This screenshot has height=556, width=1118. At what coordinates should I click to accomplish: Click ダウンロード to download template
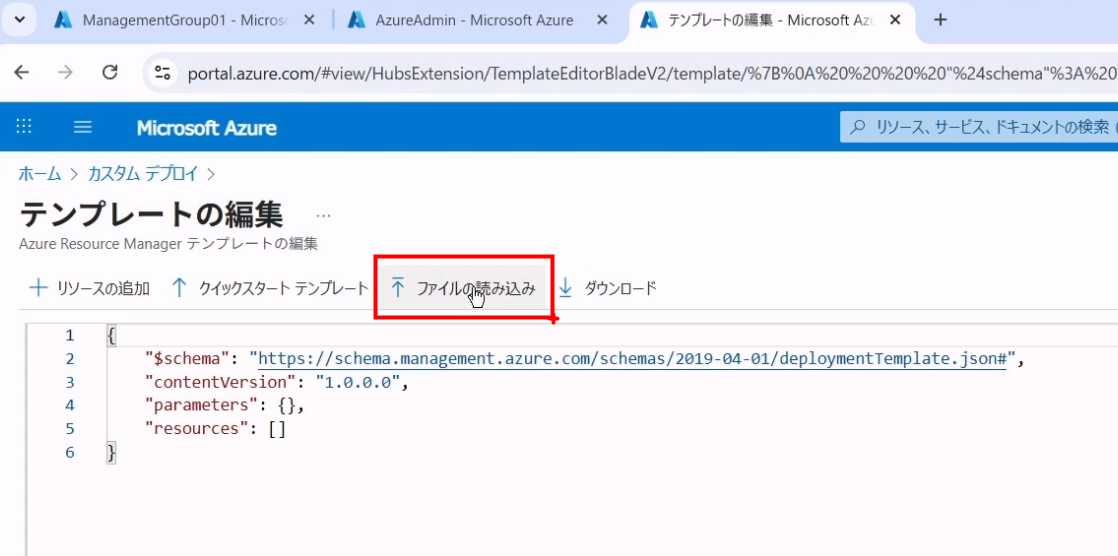click(608, 288)
